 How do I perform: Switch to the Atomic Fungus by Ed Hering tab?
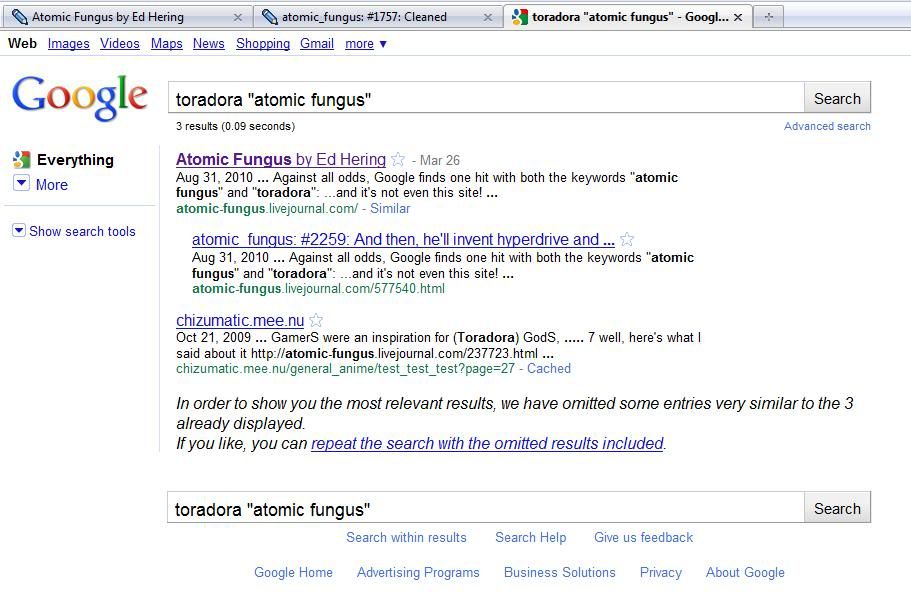(x=128, y=17)
